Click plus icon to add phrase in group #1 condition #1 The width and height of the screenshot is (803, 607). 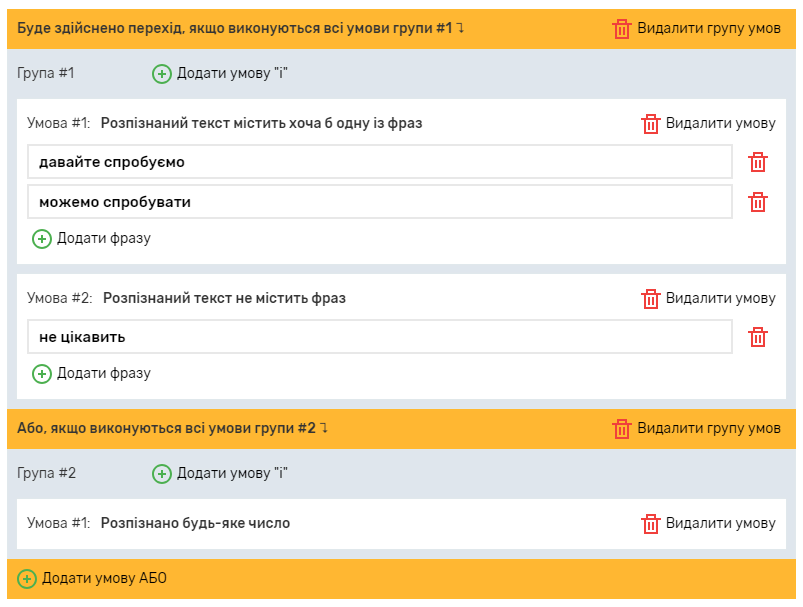(42, 239)
